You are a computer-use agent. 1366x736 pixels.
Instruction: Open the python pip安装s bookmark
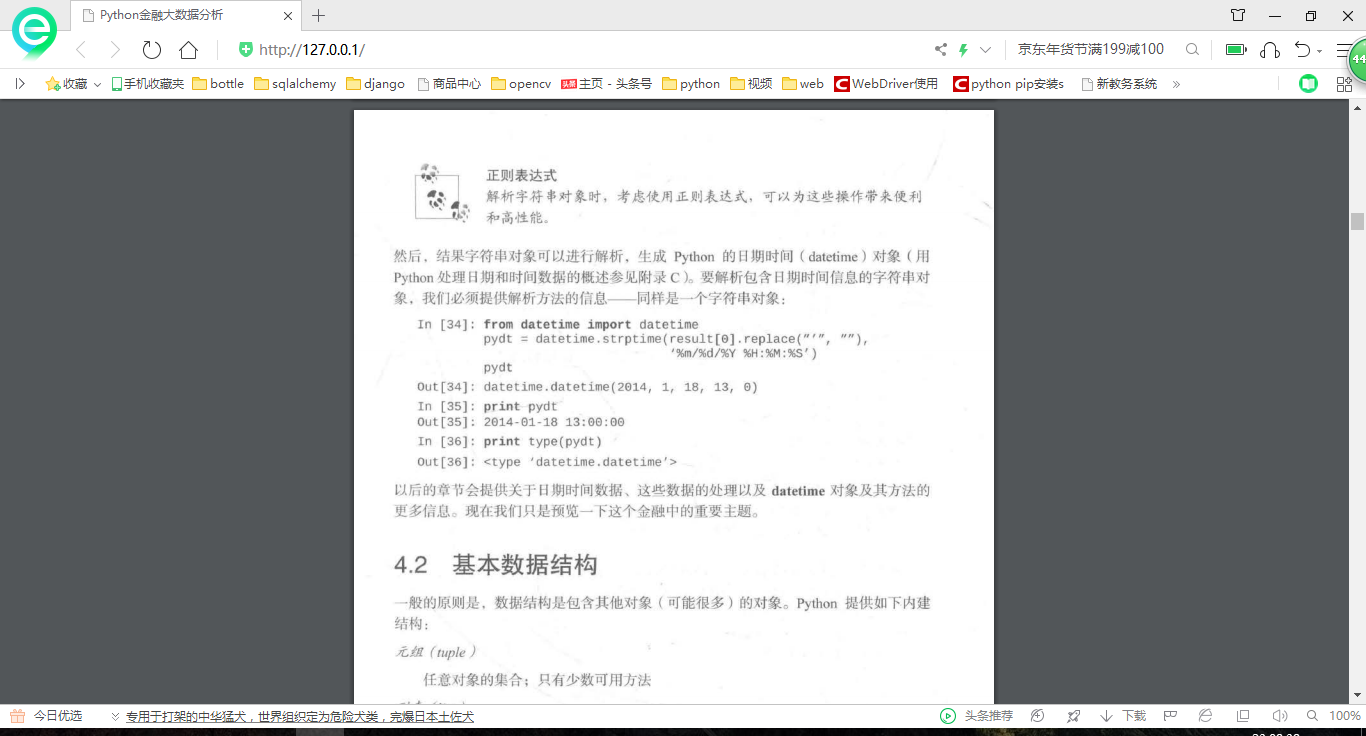tap(1008, 84)
